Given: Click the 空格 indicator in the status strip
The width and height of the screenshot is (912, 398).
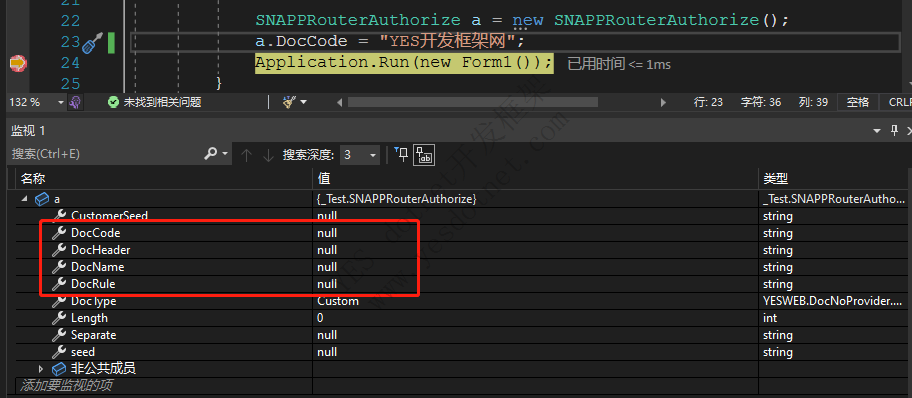Looking at the screenshot, I should [857, 102].
